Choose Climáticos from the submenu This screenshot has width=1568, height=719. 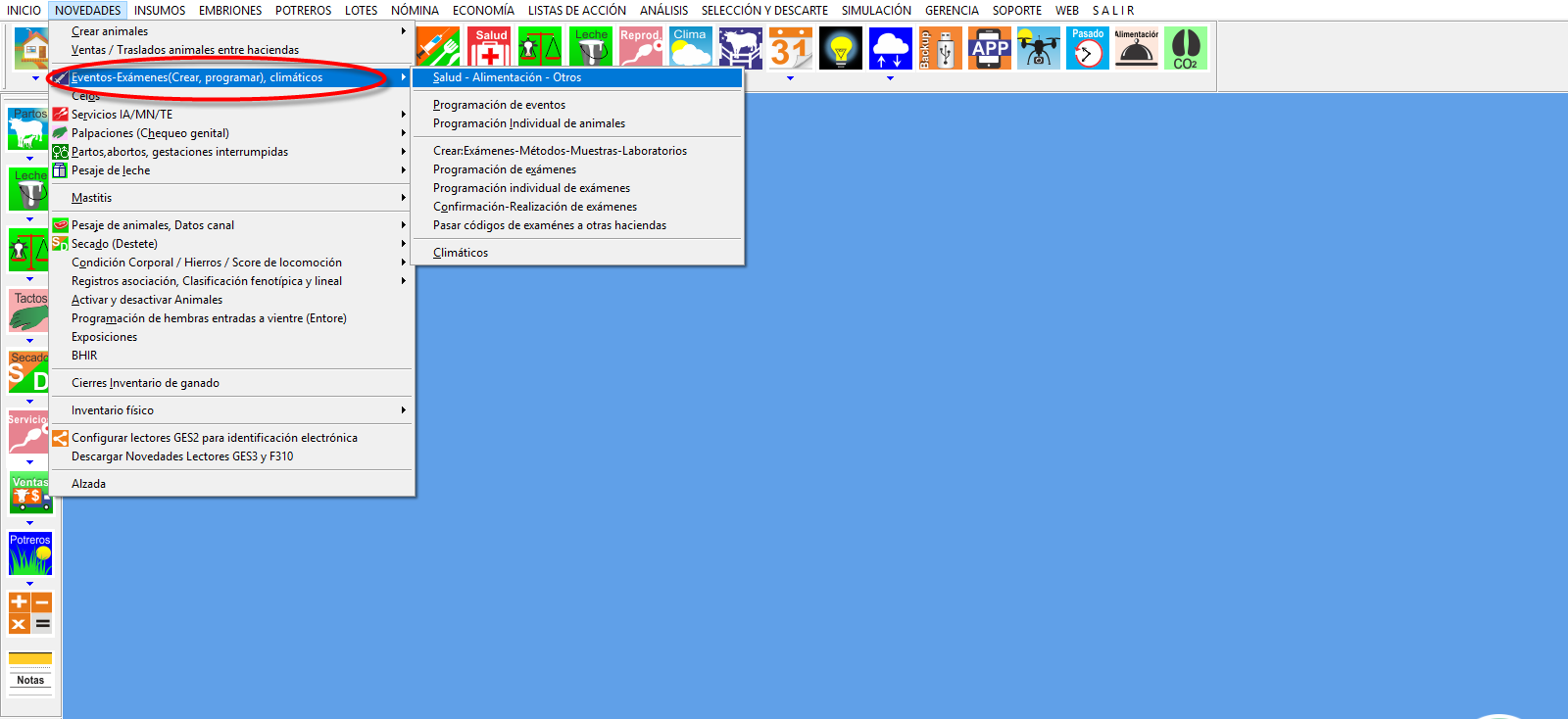click(x=461, y=253)
